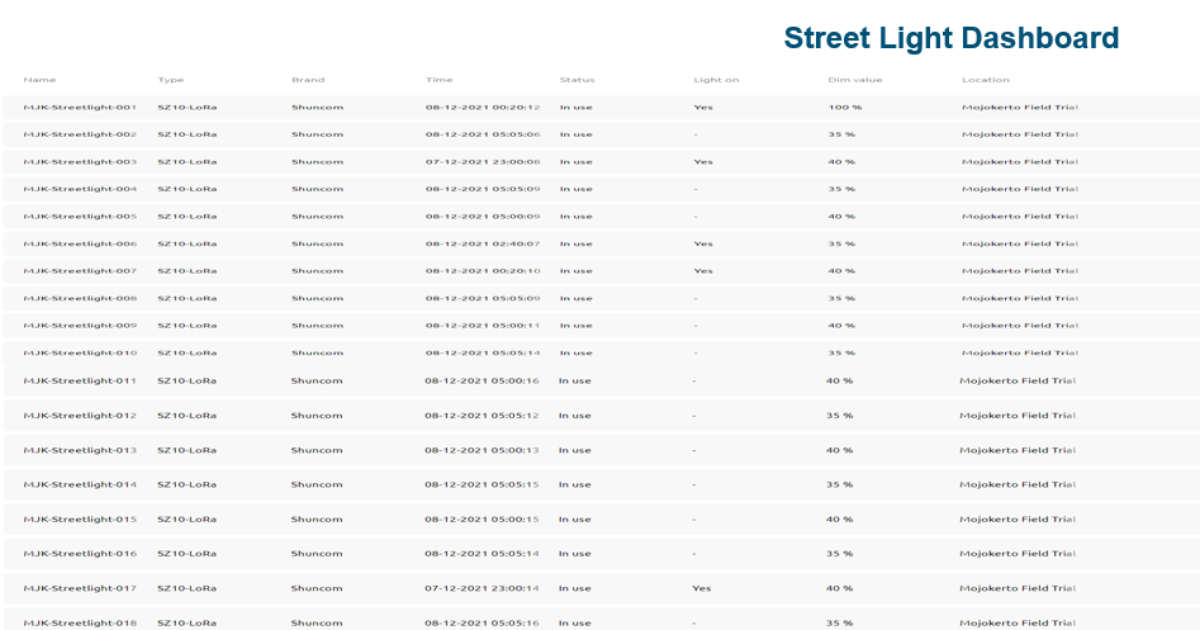Click Mojokerto Field Trial in Streetlight-001 row

click(1020, 107)
